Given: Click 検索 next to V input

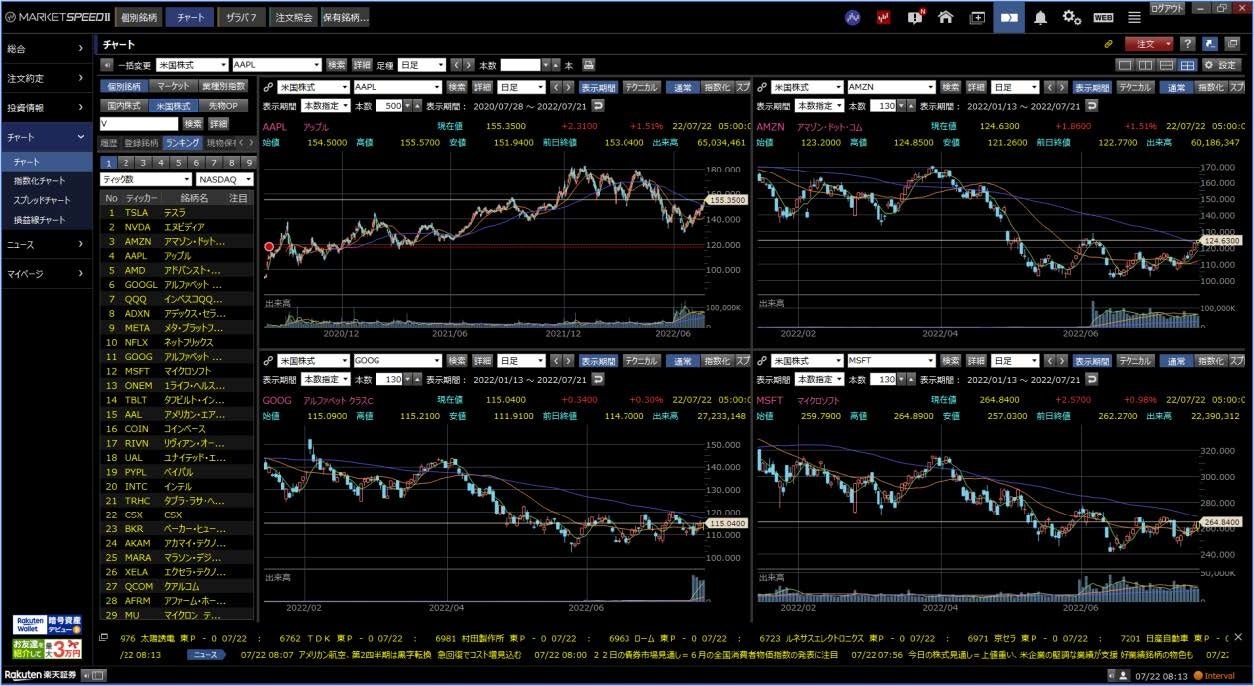Looking at the screenshot, I should tap(193, 123).
